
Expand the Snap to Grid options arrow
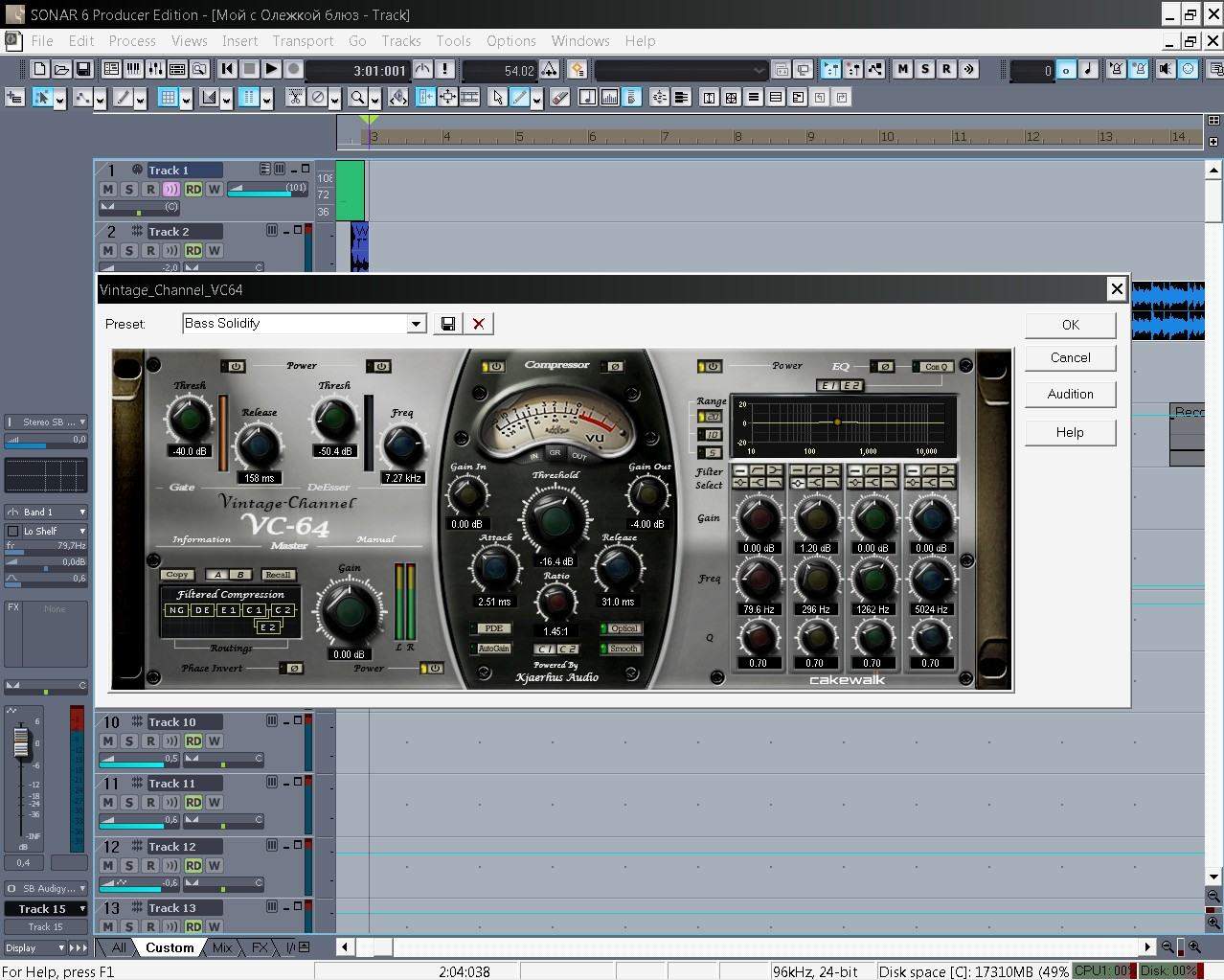(186, 99)
